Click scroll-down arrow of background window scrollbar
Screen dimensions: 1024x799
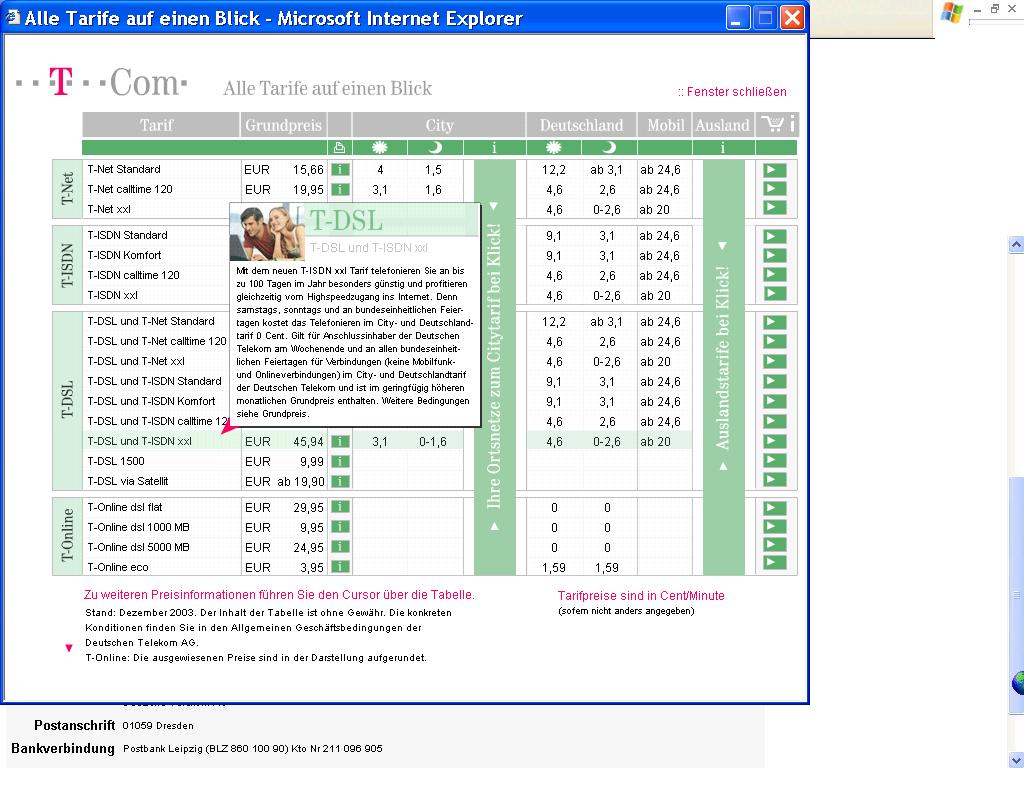(1016, 760)
